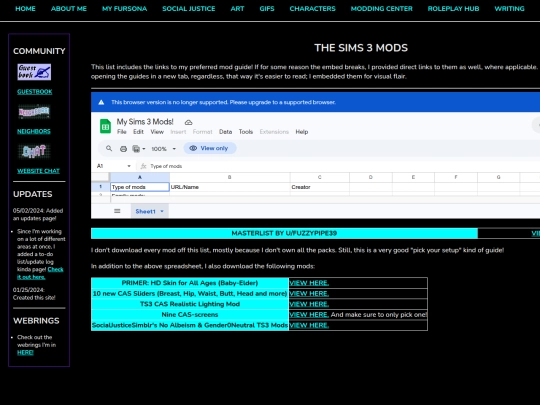
Task: Open the ROLEPLAY HUB page
Action: tap(453, 9)
